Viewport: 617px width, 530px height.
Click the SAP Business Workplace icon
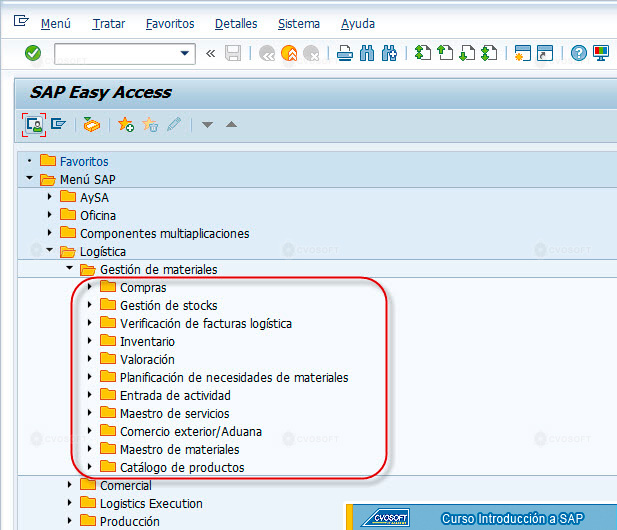pos(92,125)
